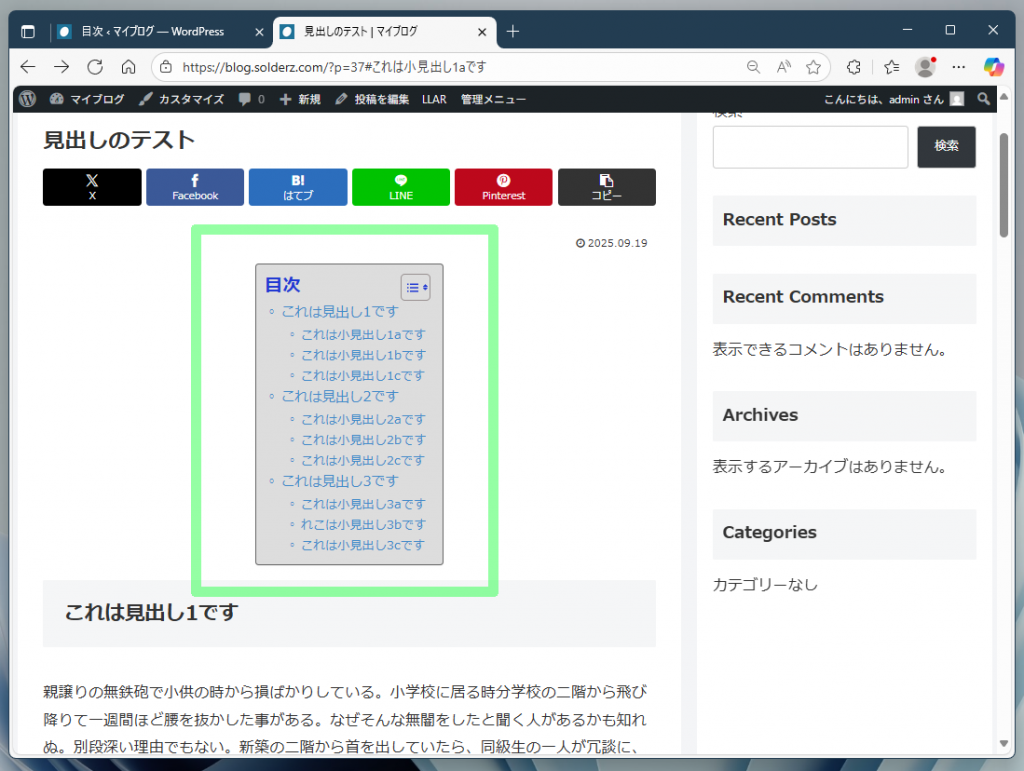The width and height of the screenshot is (1024, 771).
Task: Click the WordPress logo in admin bar
Action: 28,99
